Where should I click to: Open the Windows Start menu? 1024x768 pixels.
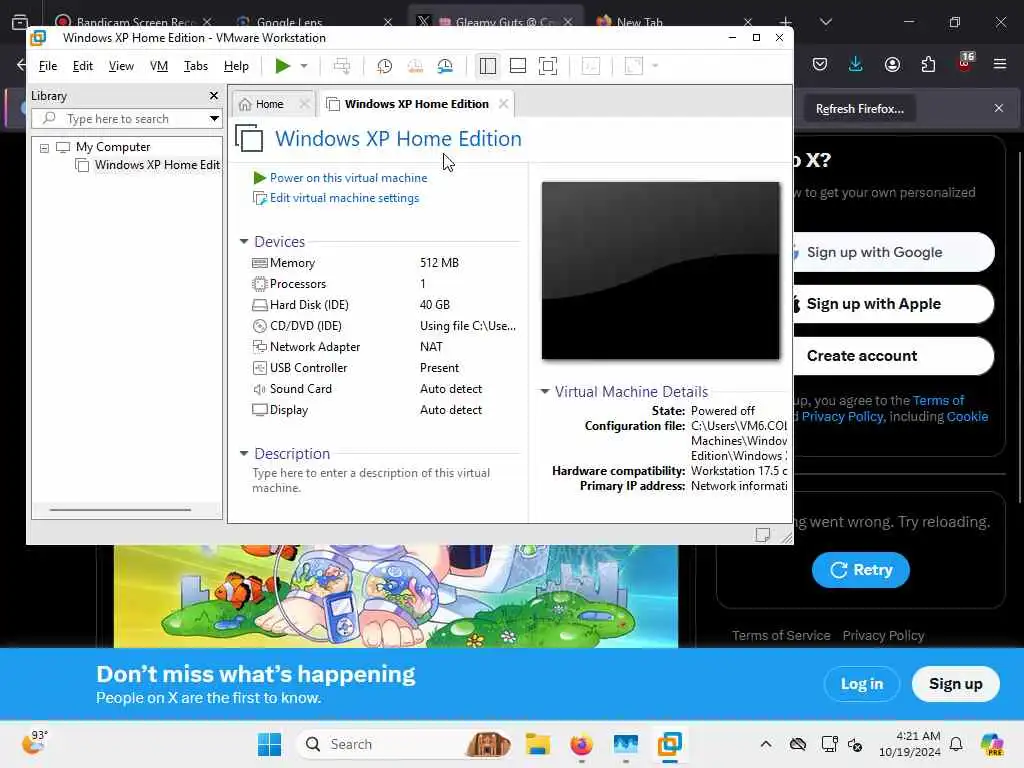[269, 744]
